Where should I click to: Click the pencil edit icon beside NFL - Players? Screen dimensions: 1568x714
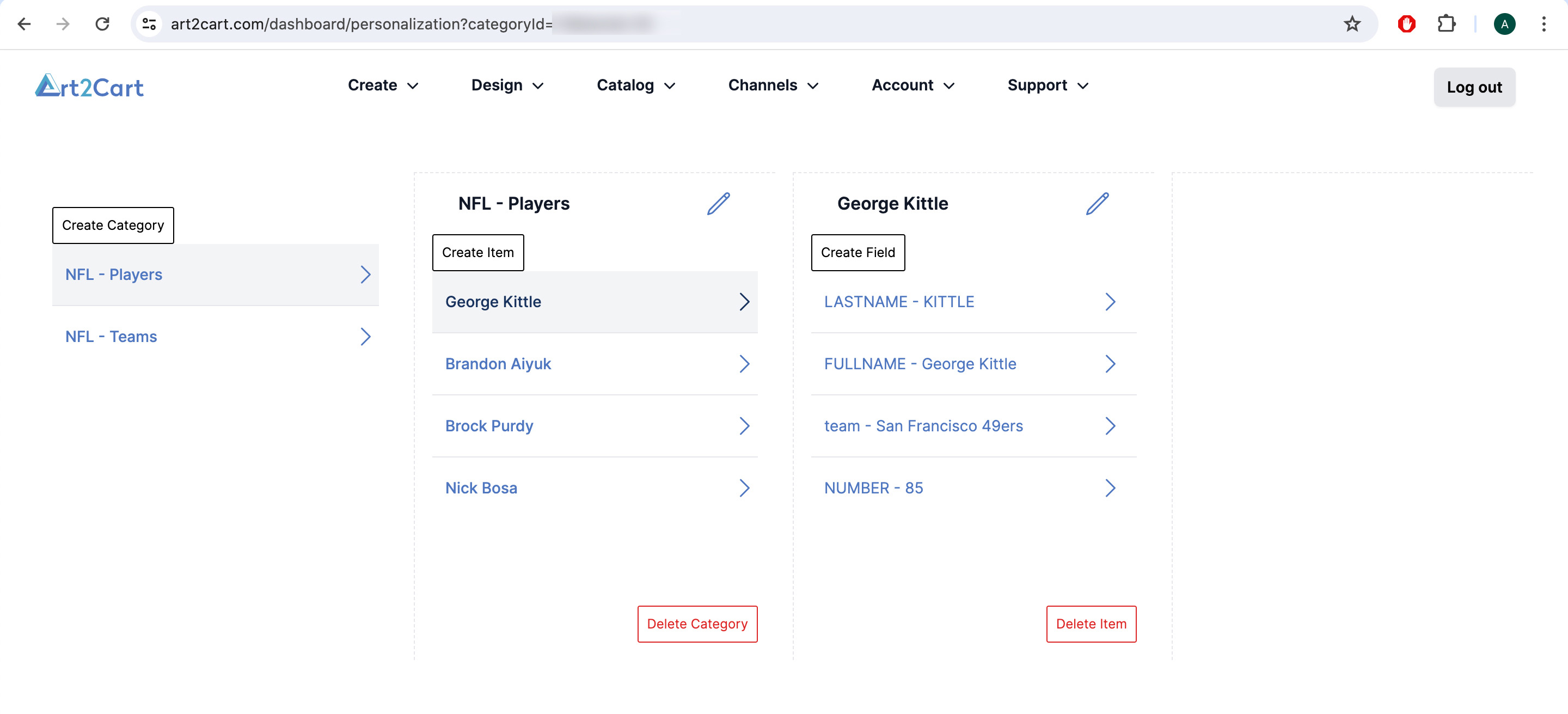point(718,204)
